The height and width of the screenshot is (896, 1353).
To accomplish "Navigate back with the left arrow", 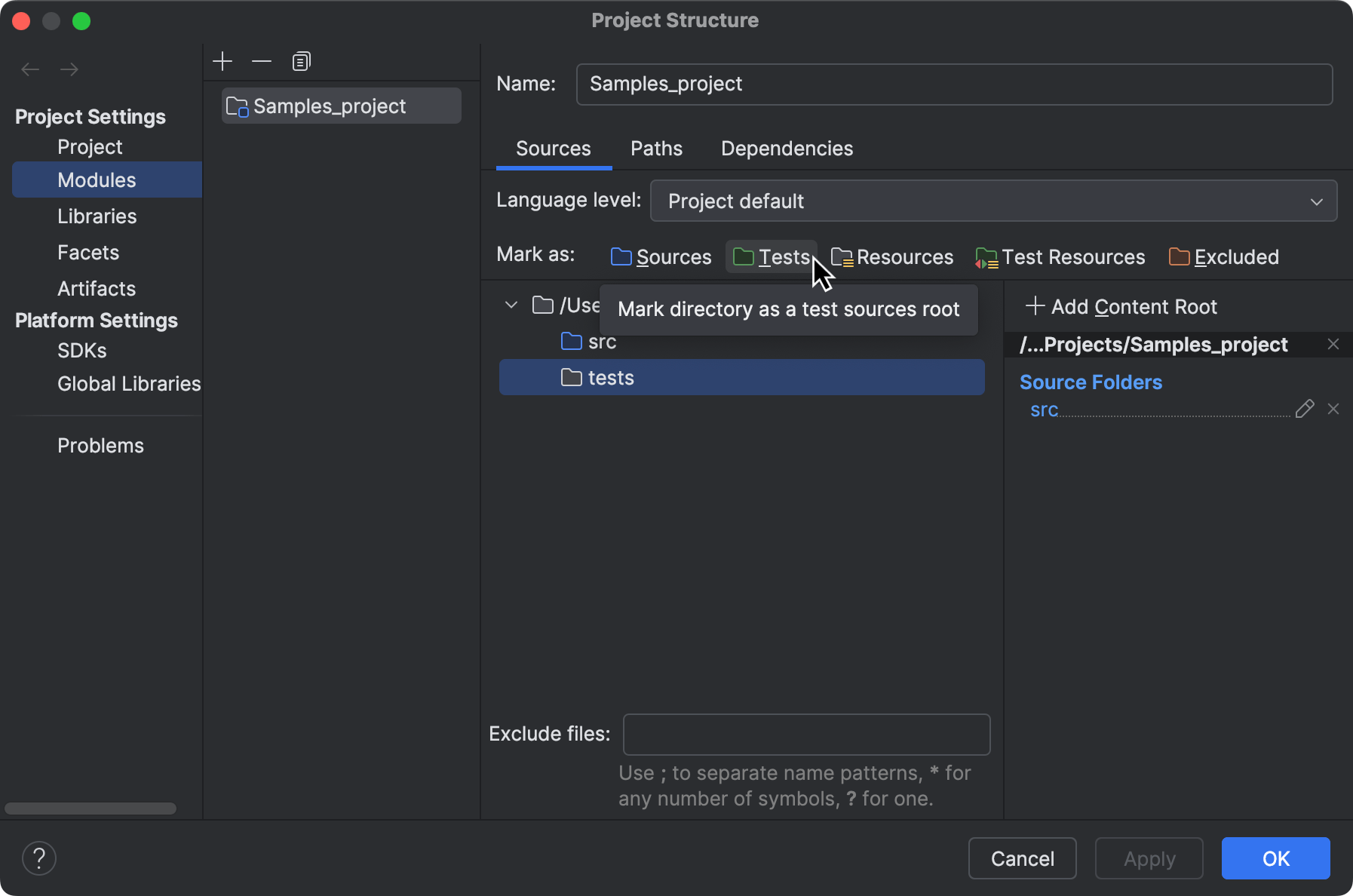I will point(29,69).
